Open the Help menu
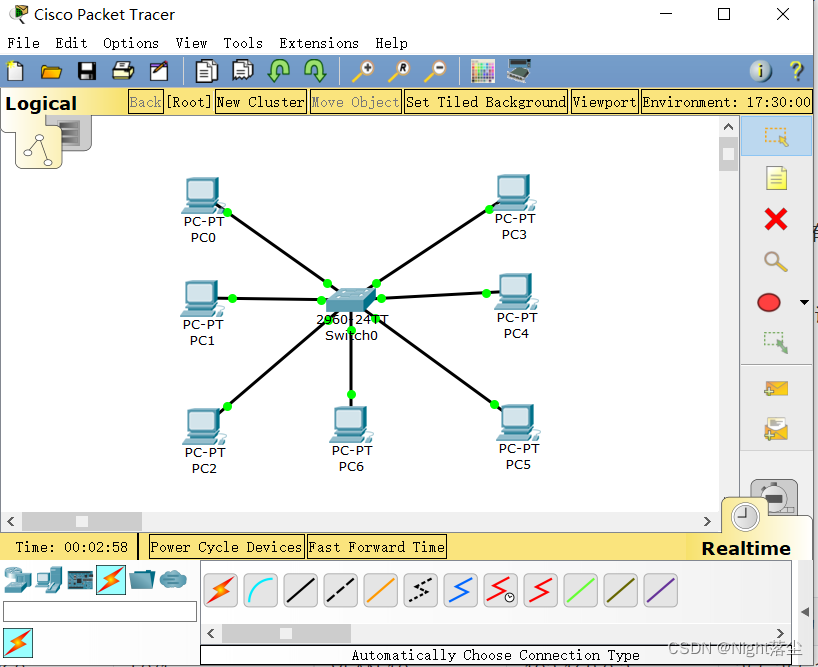 coord(391,43)
